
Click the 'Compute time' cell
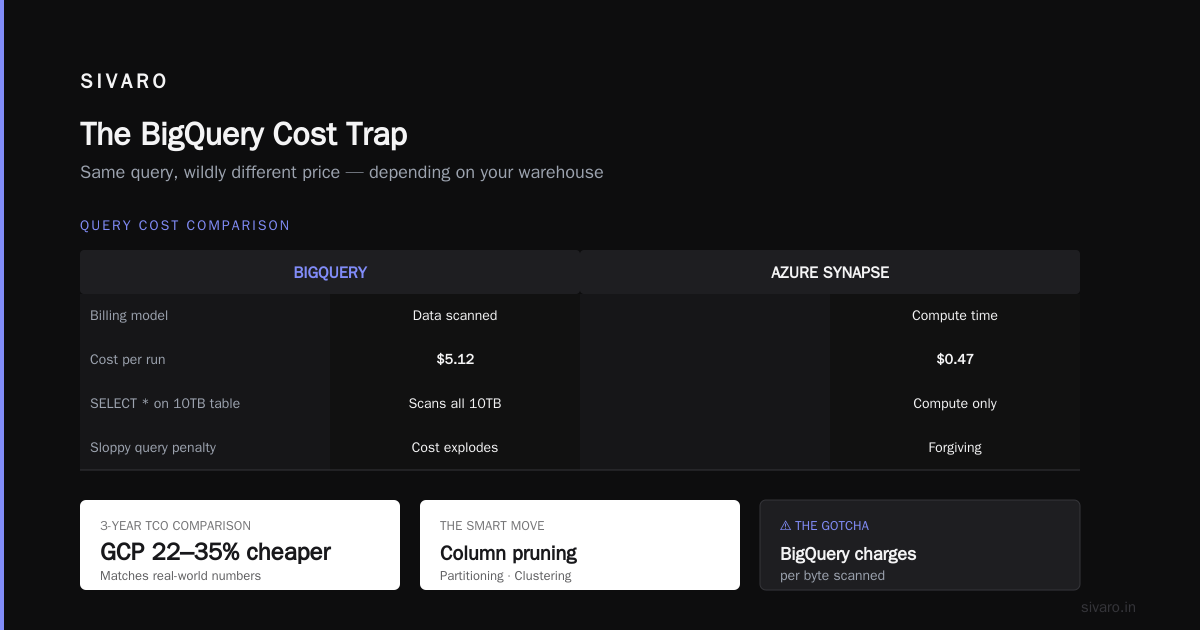955,315
